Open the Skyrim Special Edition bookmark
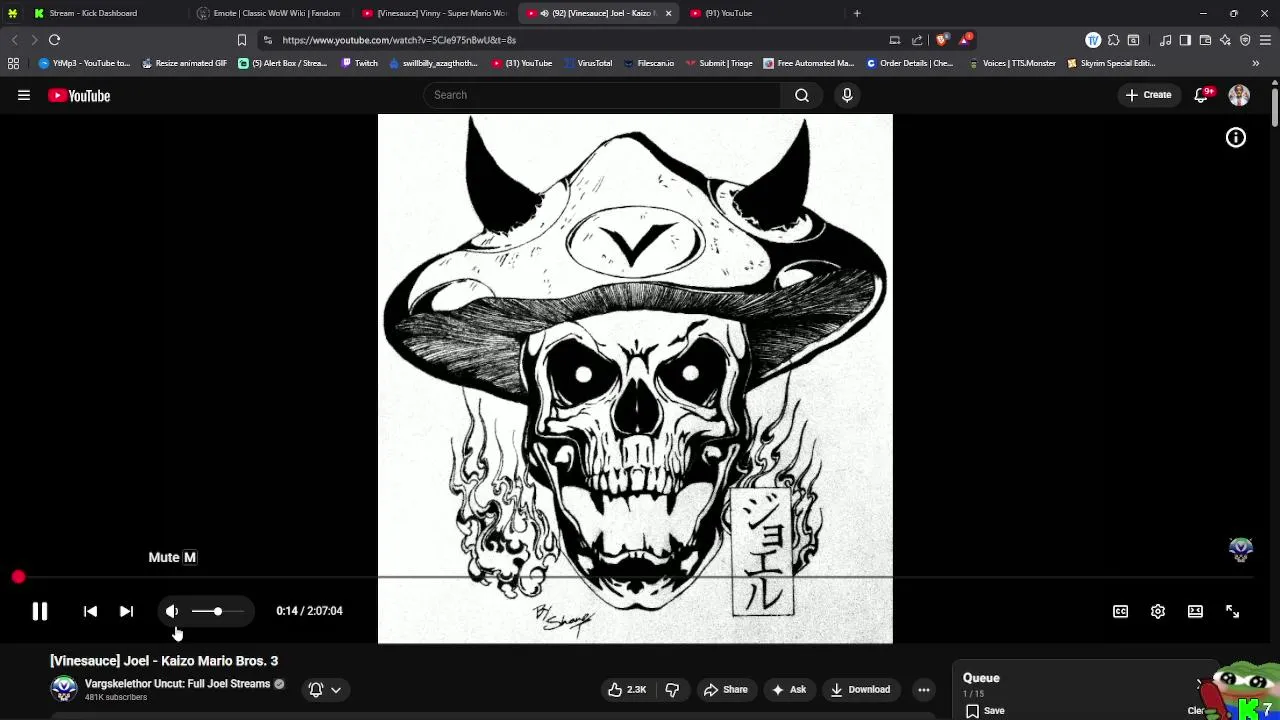1280x720 pixels. (1111, 63)
